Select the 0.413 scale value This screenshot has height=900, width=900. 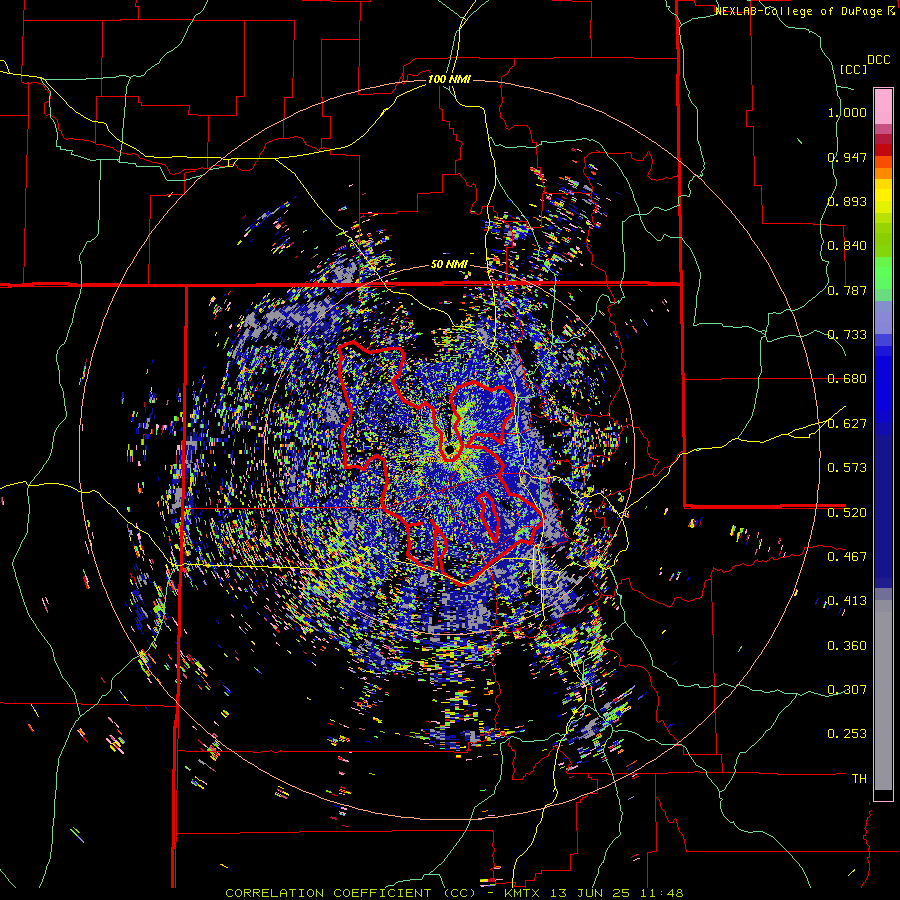click(x=847, y=601)
